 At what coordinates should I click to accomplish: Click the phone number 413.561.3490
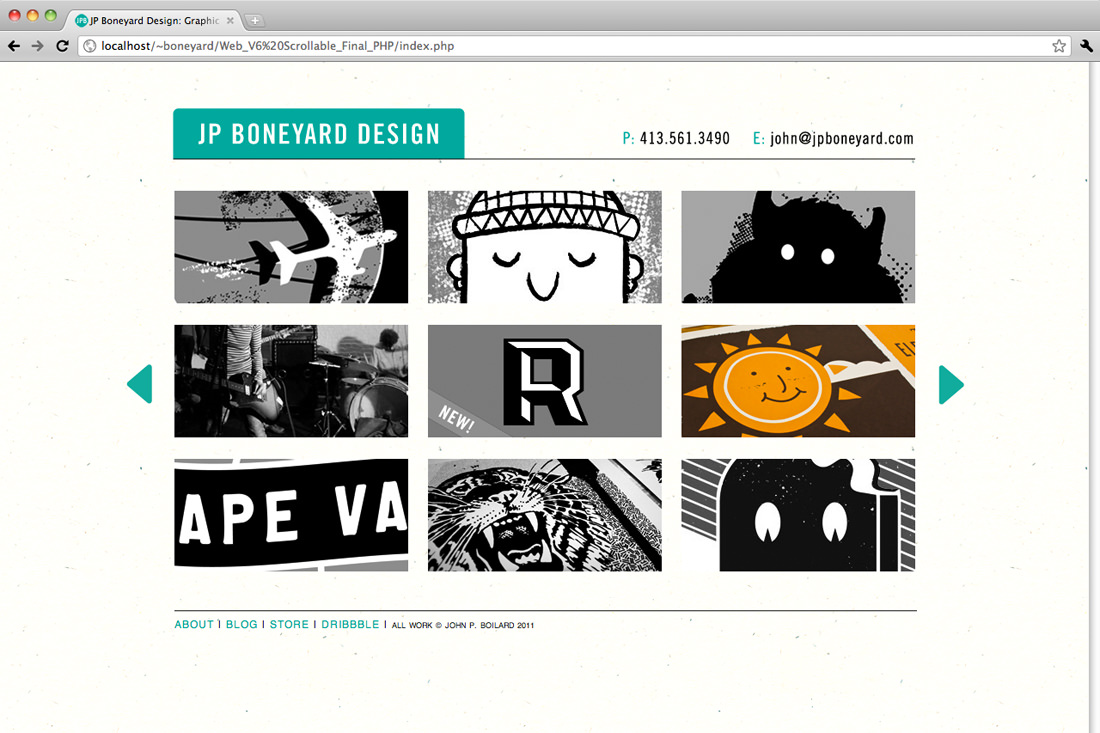pyautogui.click(x=685, y=138)
